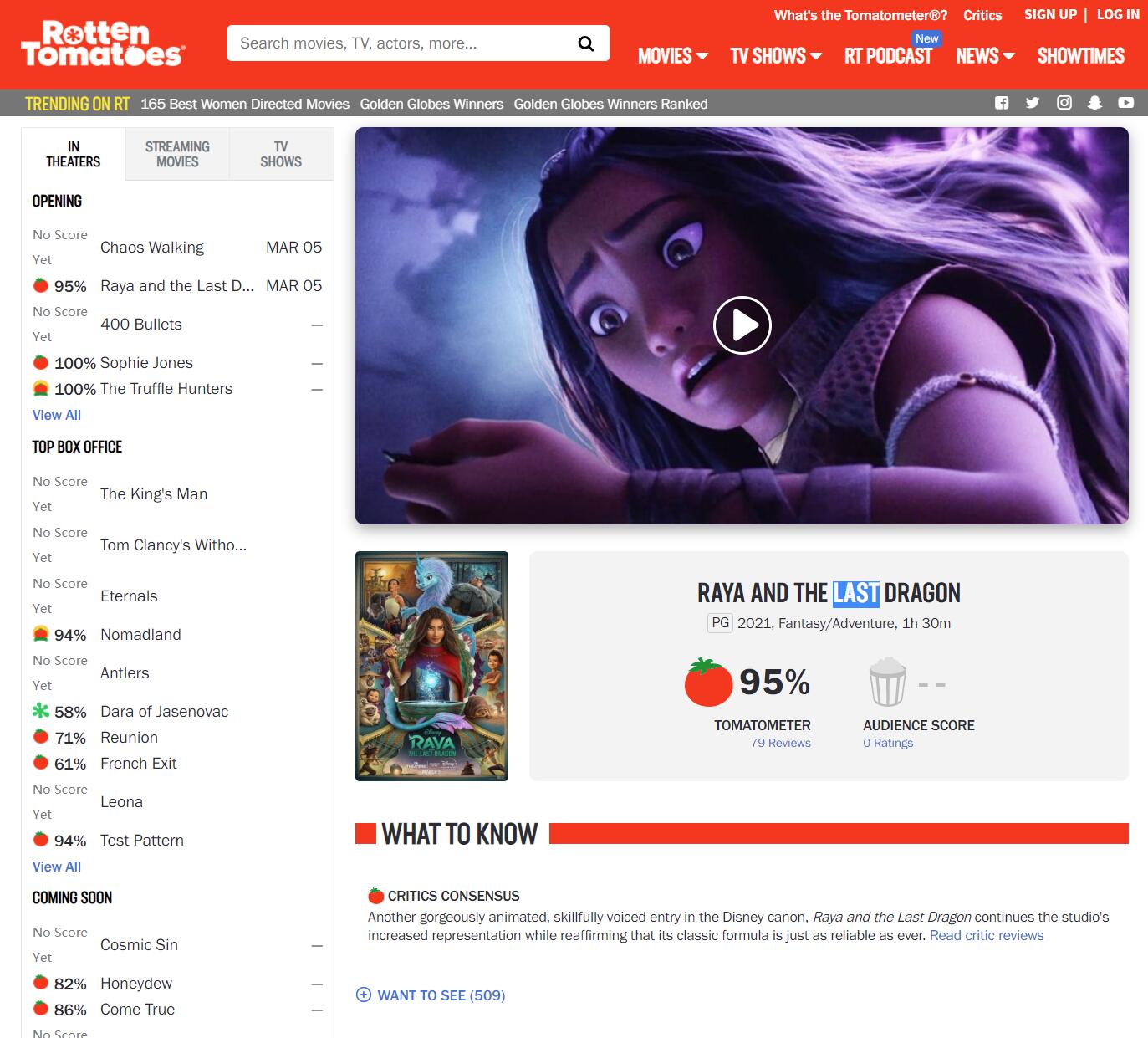Click the Log In link
This screenshot has width=1148, height=1038.
(x=1118, y=14)
